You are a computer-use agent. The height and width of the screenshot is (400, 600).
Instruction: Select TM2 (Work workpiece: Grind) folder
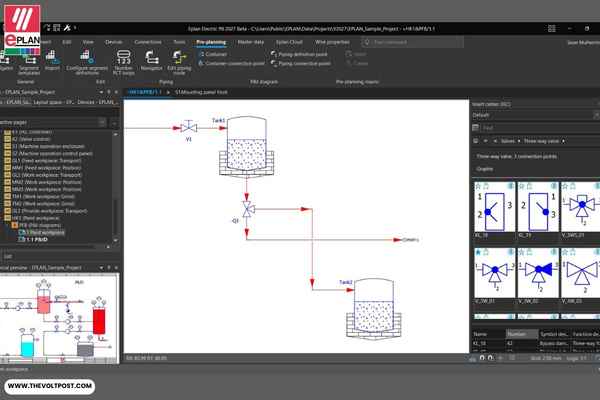tap(43, 204)
